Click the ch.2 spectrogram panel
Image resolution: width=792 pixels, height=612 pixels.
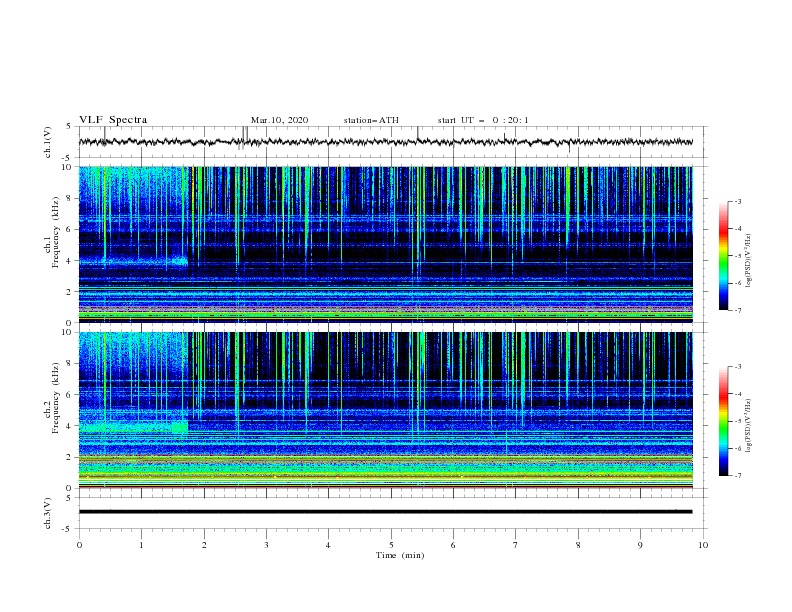pos(386,410)
